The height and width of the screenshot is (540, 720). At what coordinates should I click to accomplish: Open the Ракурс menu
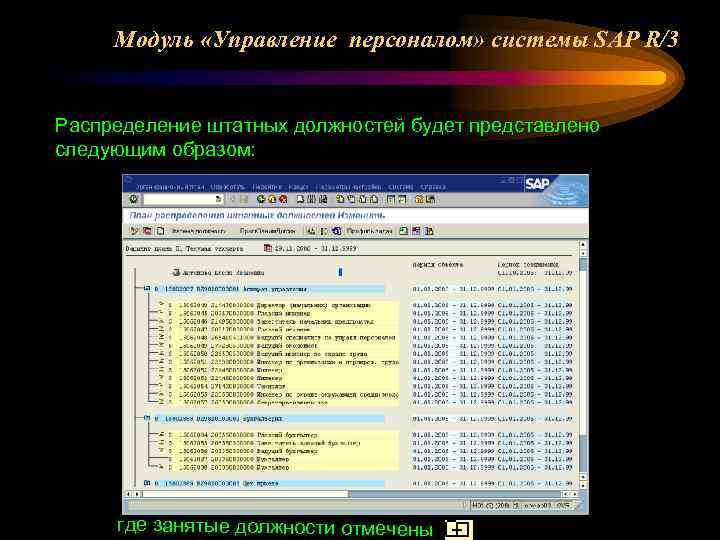(x=298, y=187)
